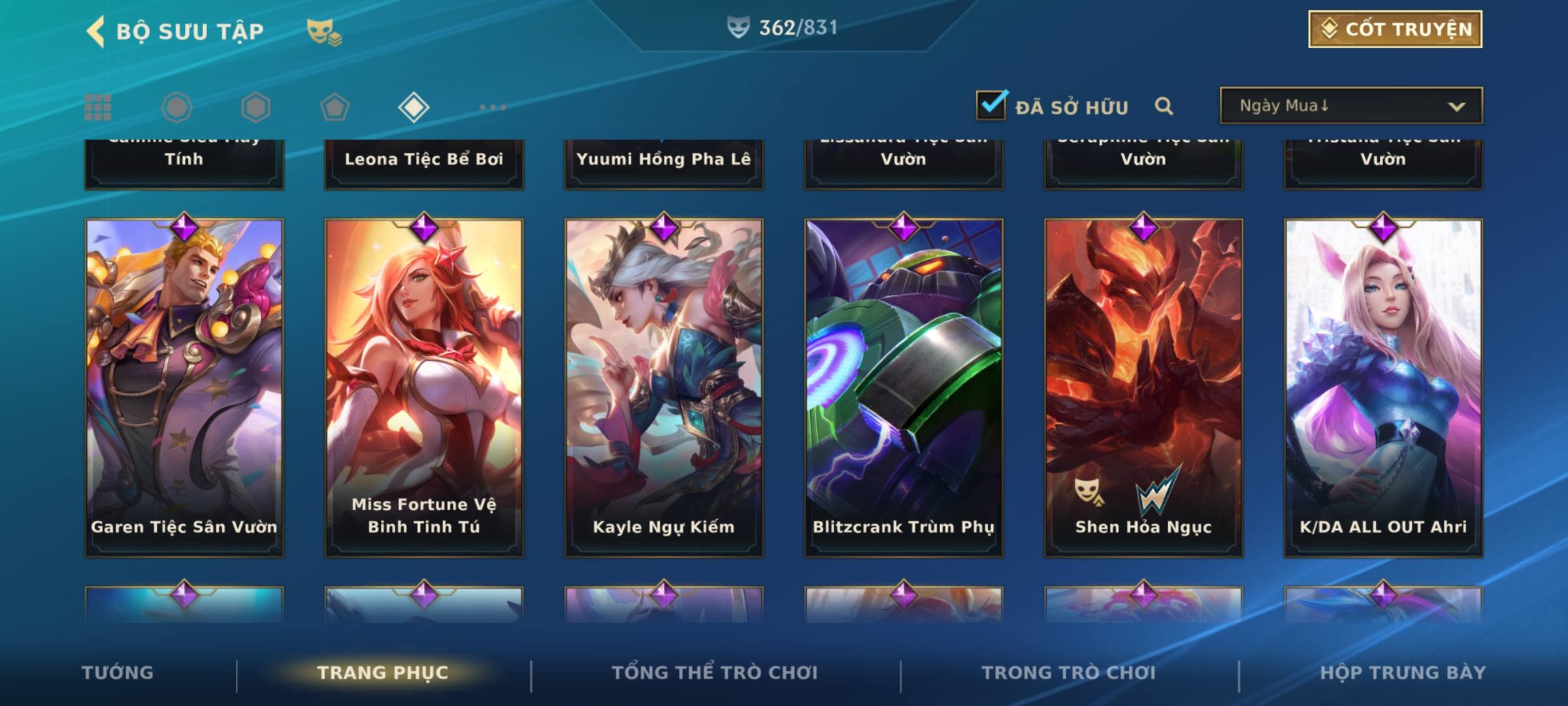Select the diamond rarity filter icon
The image size is (1568, 706).
click(414, 107)
